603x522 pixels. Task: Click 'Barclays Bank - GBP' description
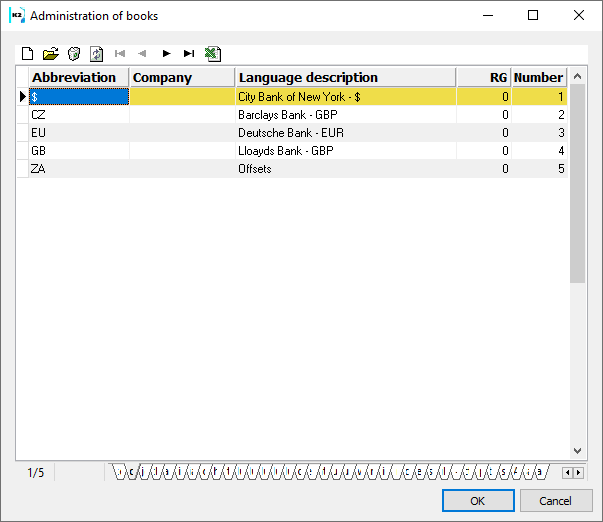pos(346,115)
